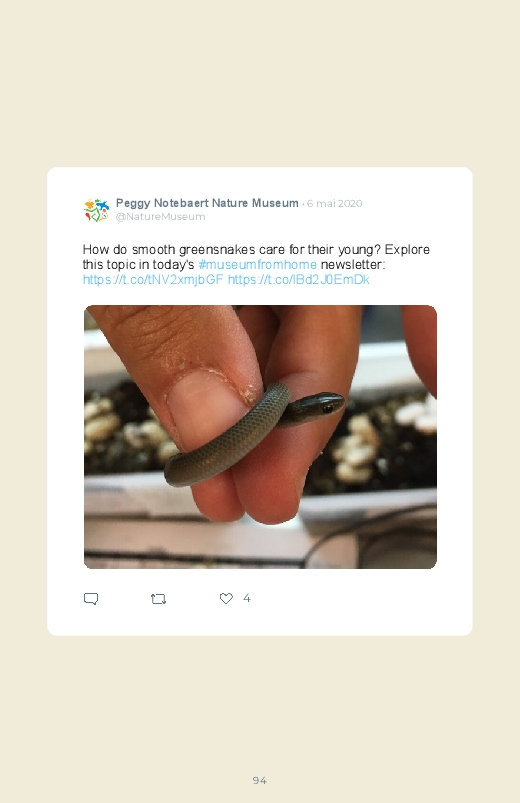
Task: Open the Nature Museum colorful avatar logo
Action: point(96,210)
